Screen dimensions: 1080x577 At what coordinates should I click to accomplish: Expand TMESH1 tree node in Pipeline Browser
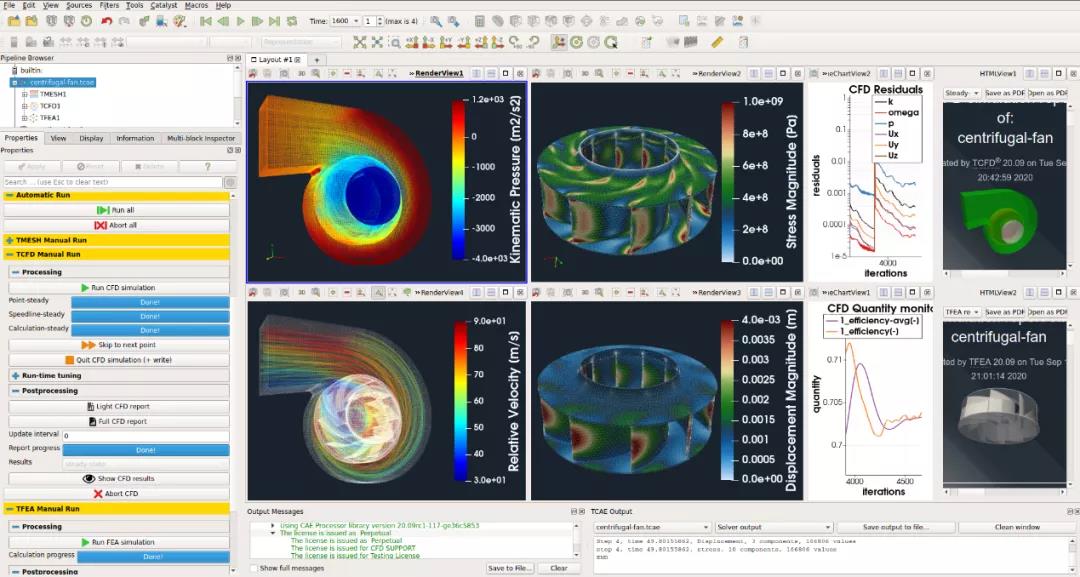point(24,94)
